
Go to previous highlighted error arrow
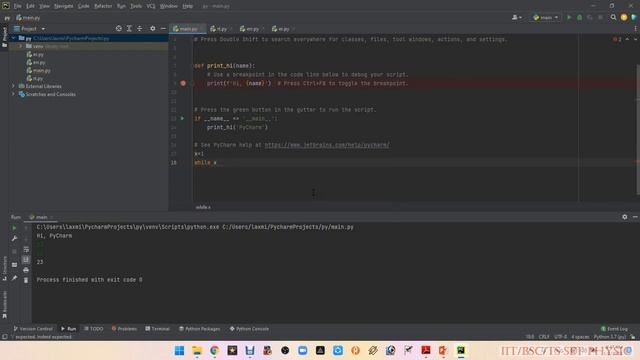pos(627,39)
